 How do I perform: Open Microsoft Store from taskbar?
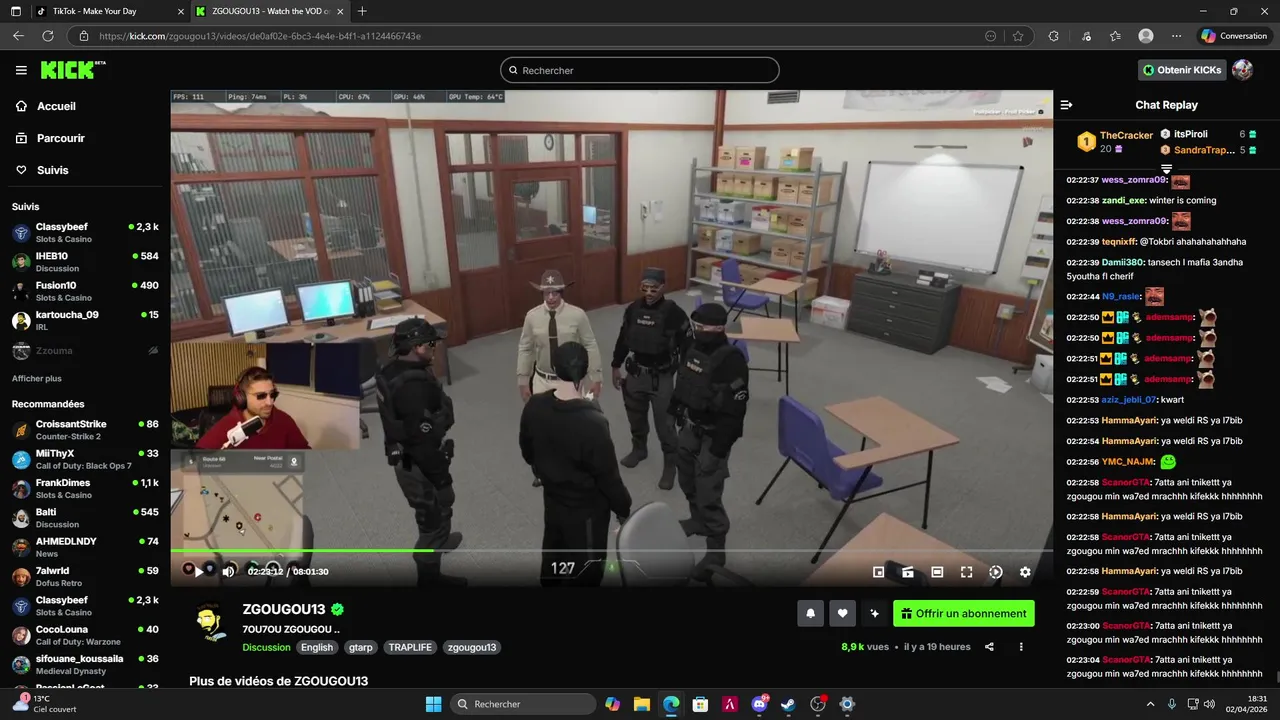pyautogui.click(x=700, y=704)
